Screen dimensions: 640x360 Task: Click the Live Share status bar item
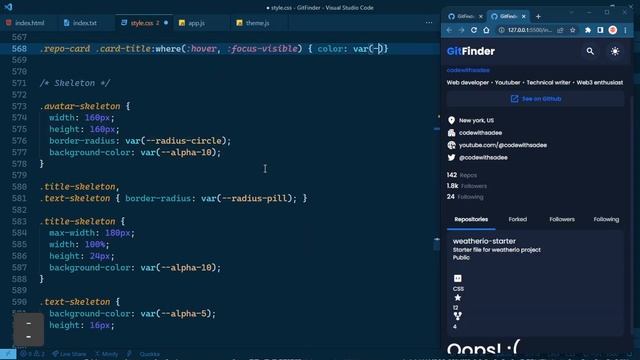pyautogui.click(x=69, y=354)
